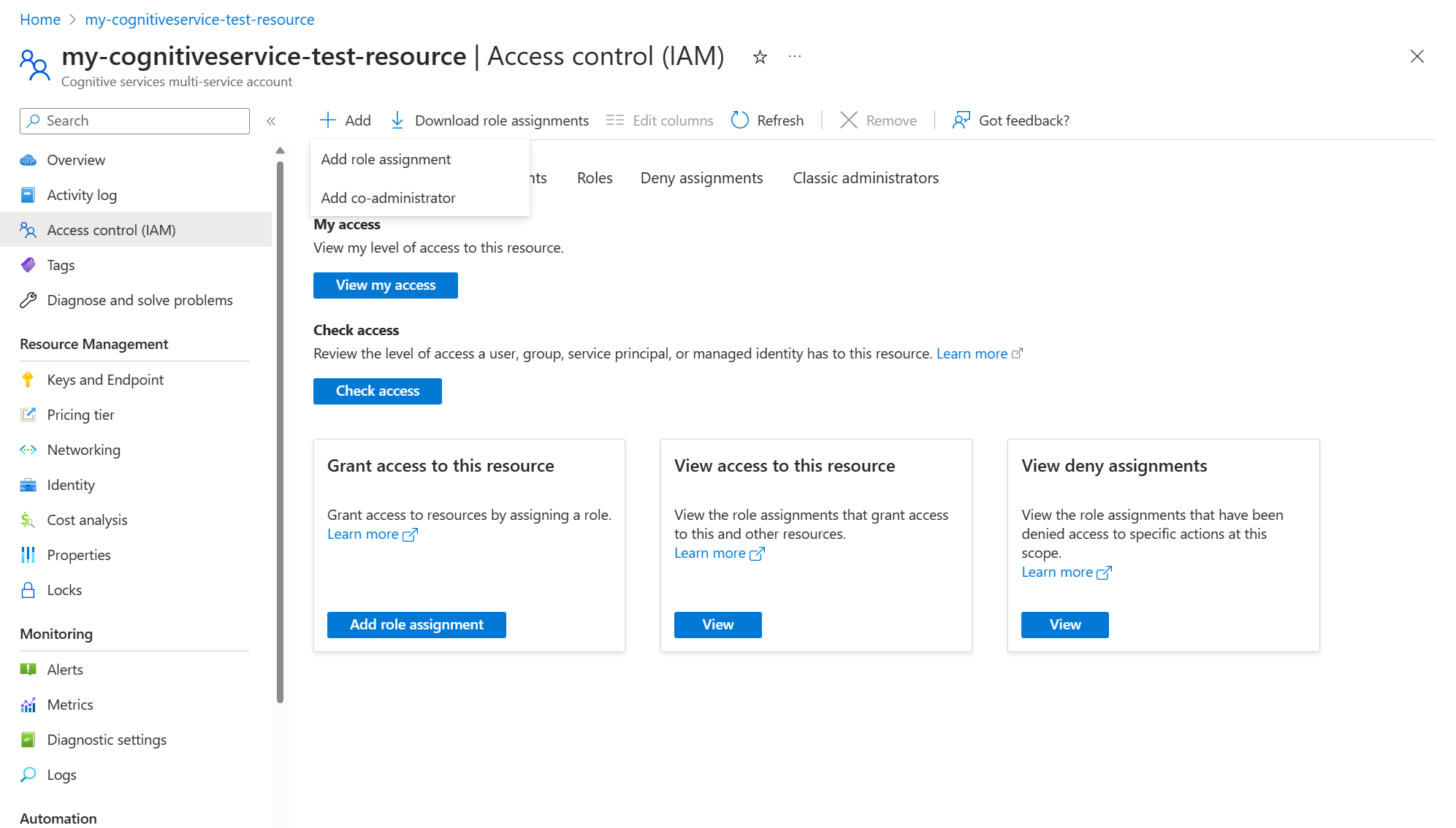This screenshot has height=828, width=1456.
Task: Click the Cost analysis dollar icon
Action: [x=28, y=520]
